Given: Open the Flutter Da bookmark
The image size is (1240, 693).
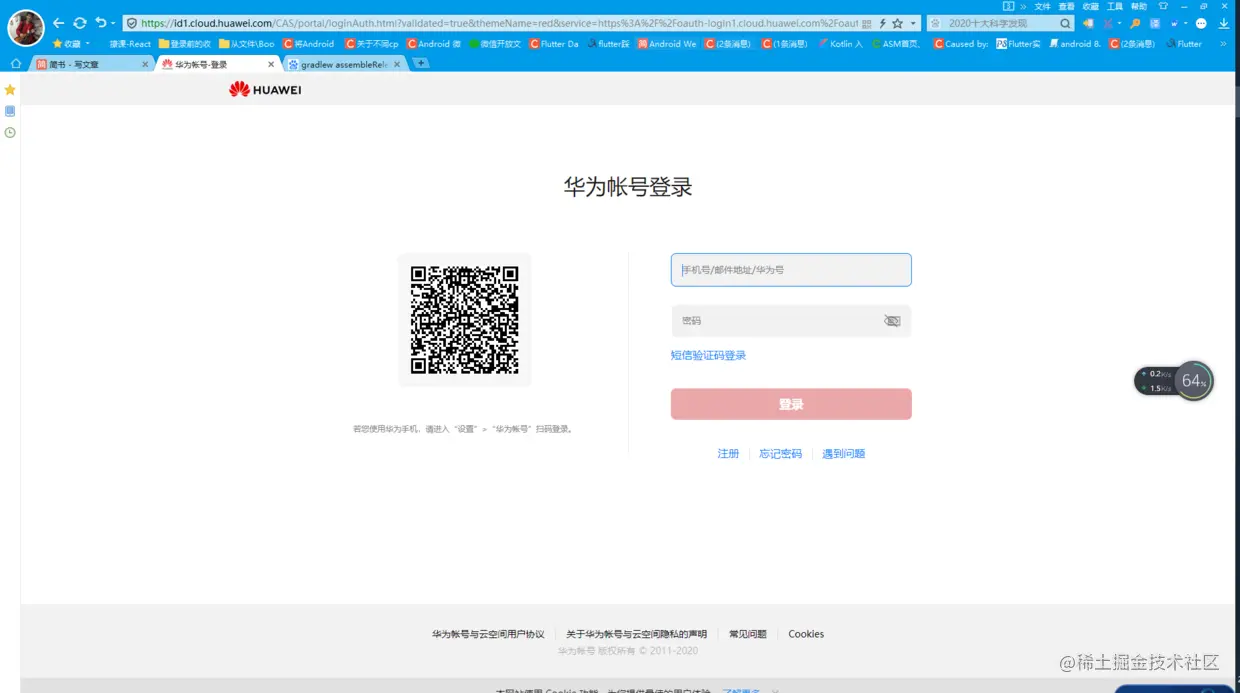Looking at the screenshot, I should [x=554, y=44].
